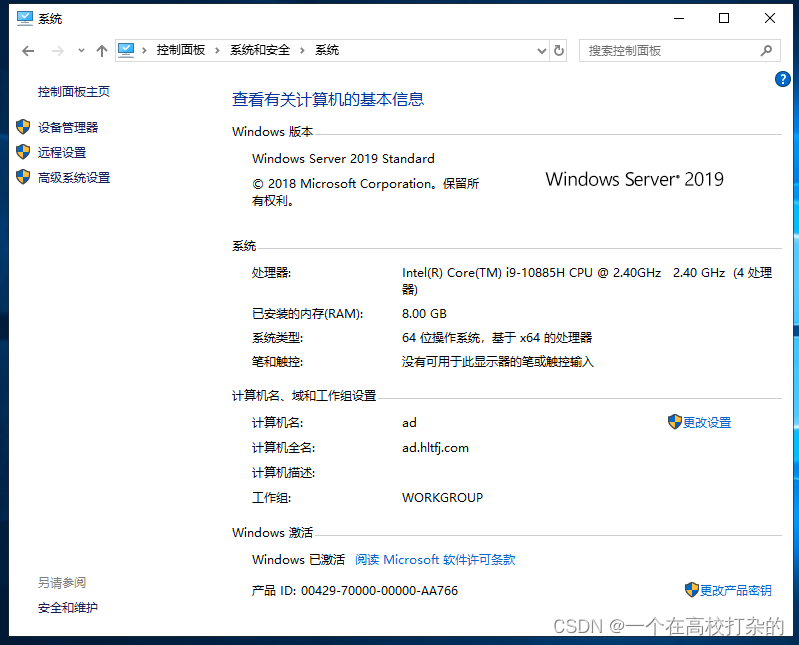Viewport: 799px width, 645px height.
Task: Click the computer icon in address bar
Action: coord(126,50)
